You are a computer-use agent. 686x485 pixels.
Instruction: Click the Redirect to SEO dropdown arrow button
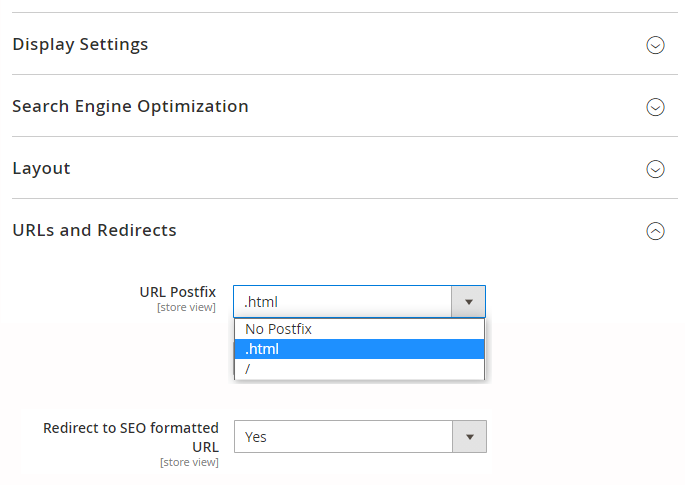pos(469,437)
